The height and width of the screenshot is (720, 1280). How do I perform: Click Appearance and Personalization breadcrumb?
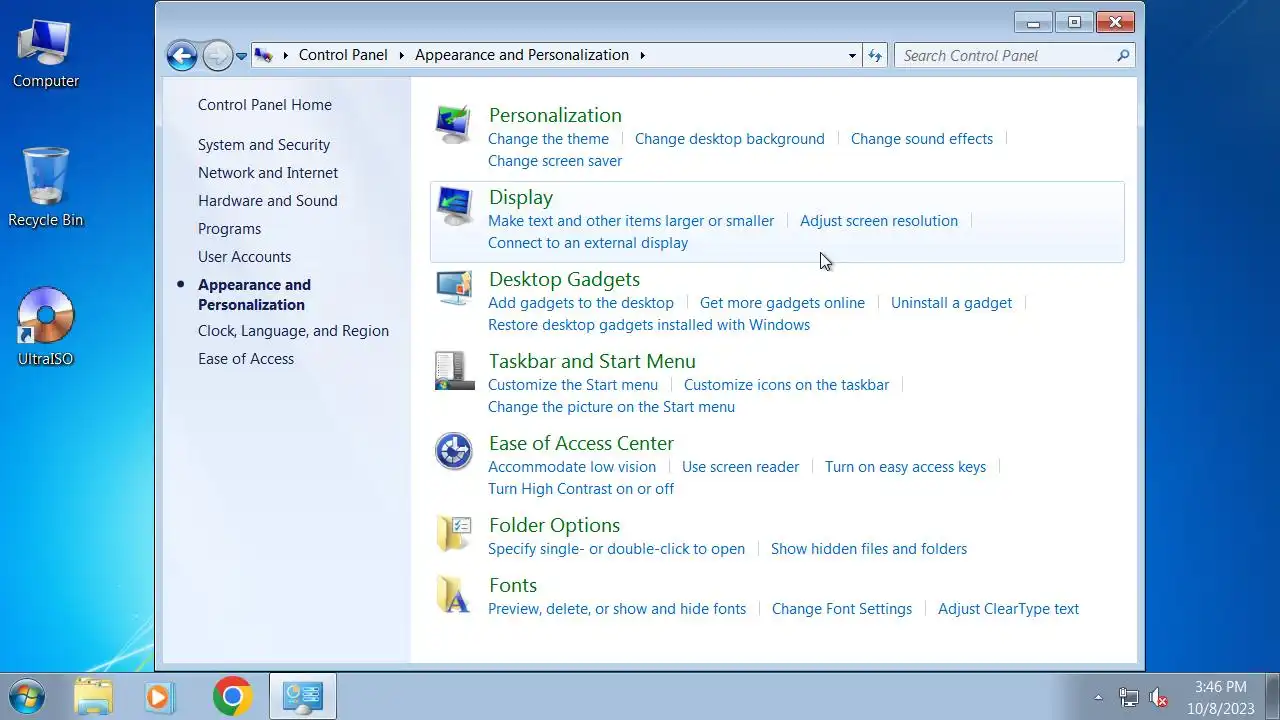click(522, 55)
